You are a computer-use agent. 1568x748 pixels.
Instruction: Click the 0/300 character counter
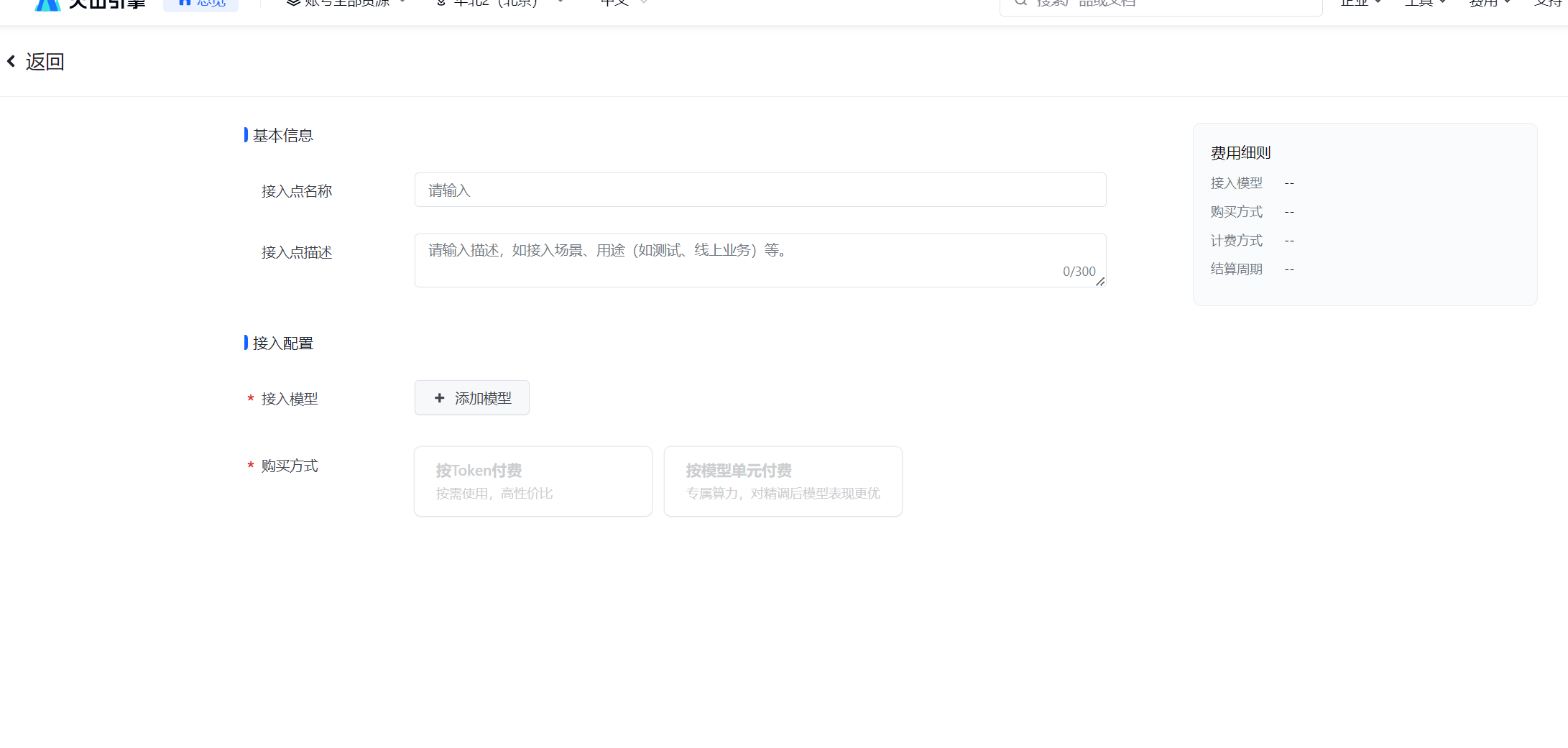click(1079, 272)
